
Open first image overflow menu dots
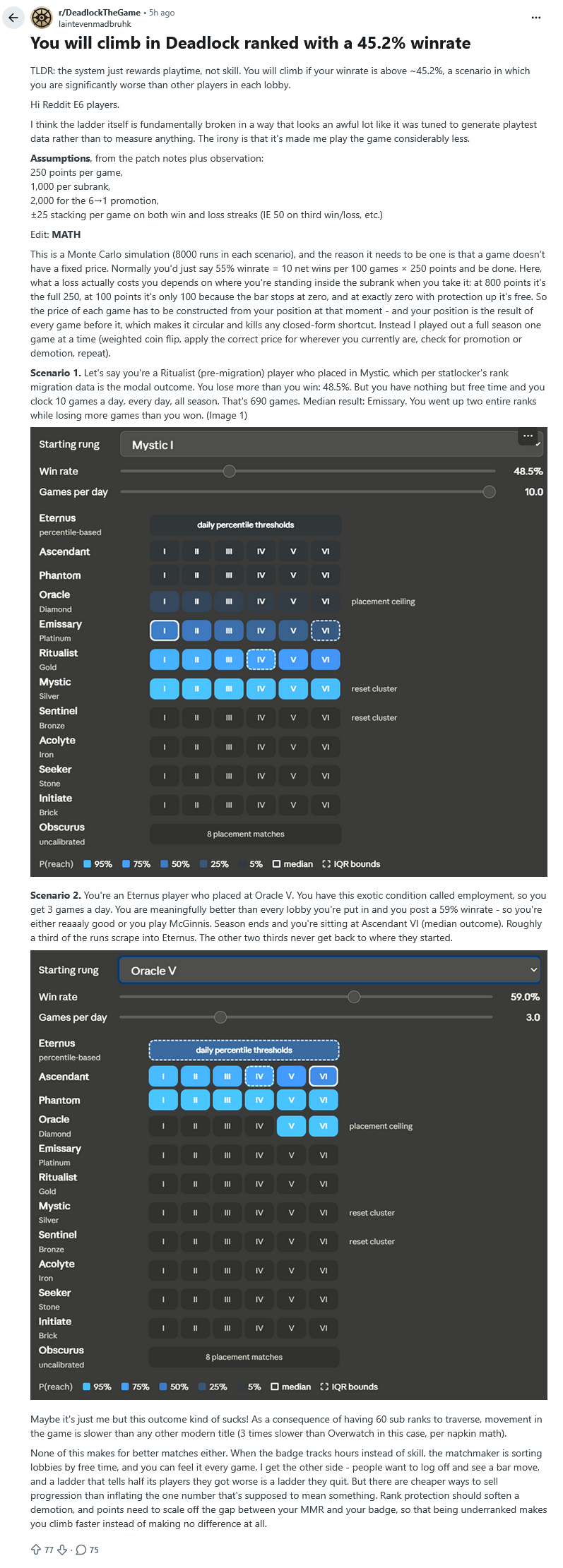coord(528,436)
